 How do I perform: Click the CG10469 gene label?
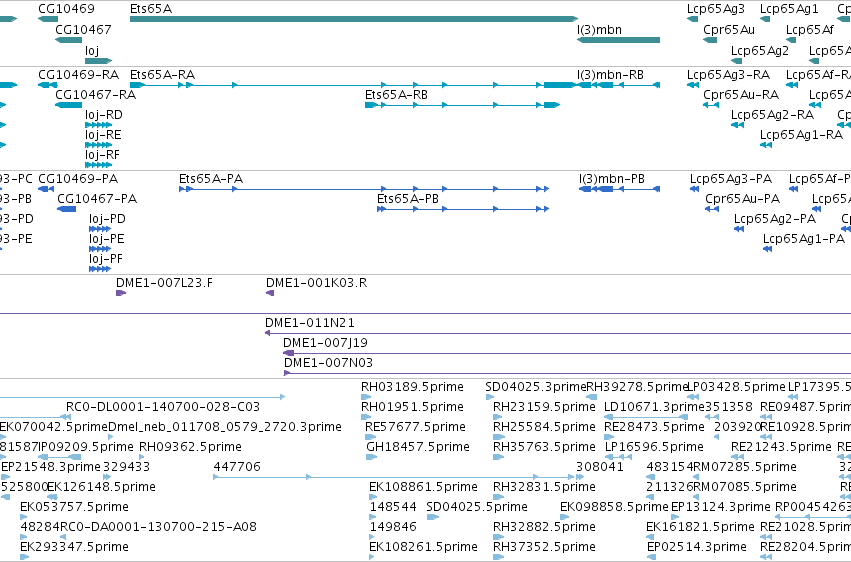point(66,9)
